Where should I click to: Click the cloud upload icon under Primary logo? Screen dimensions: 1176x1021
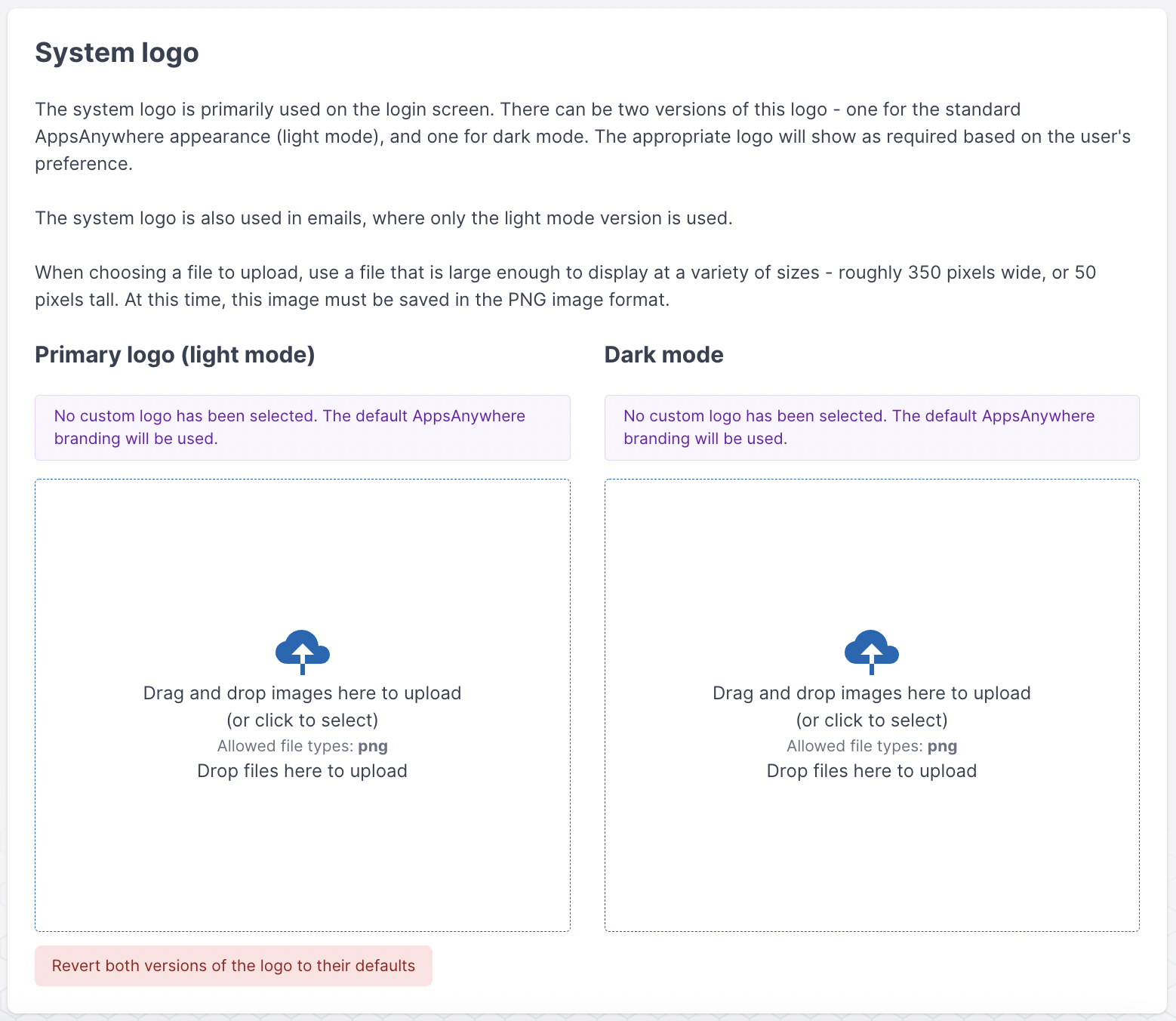pyautogui.click(x=302, y=651)
